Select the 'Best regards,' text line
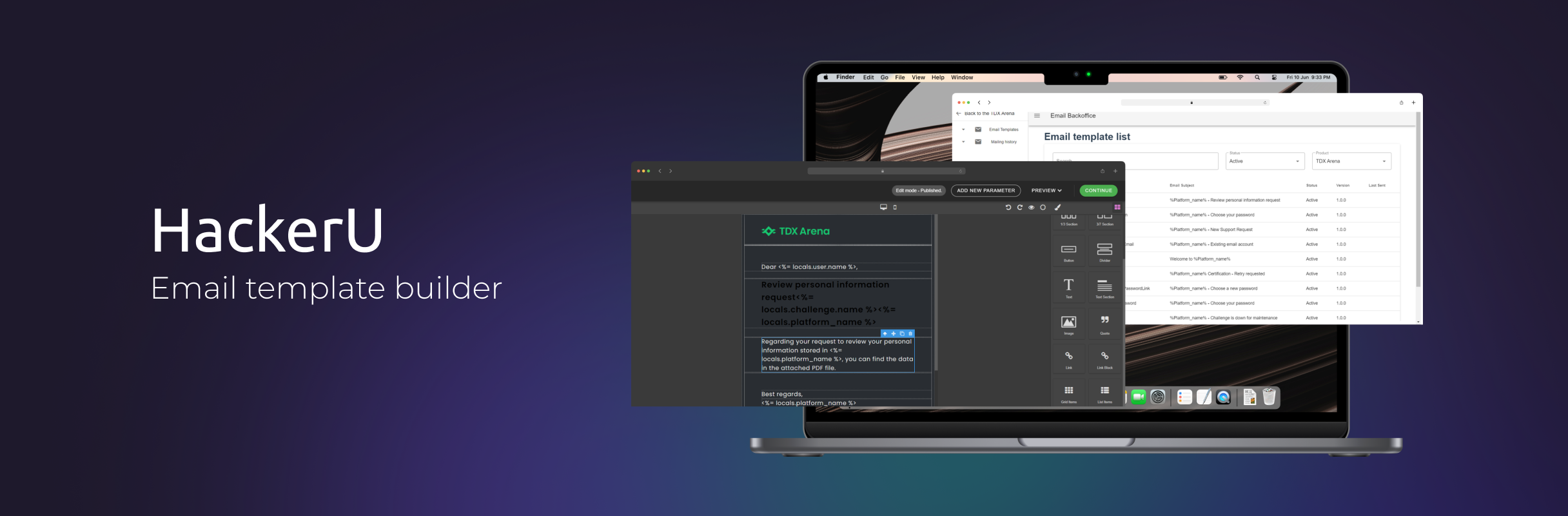The width and height of the screenshot is (1568, 516). 782,394
